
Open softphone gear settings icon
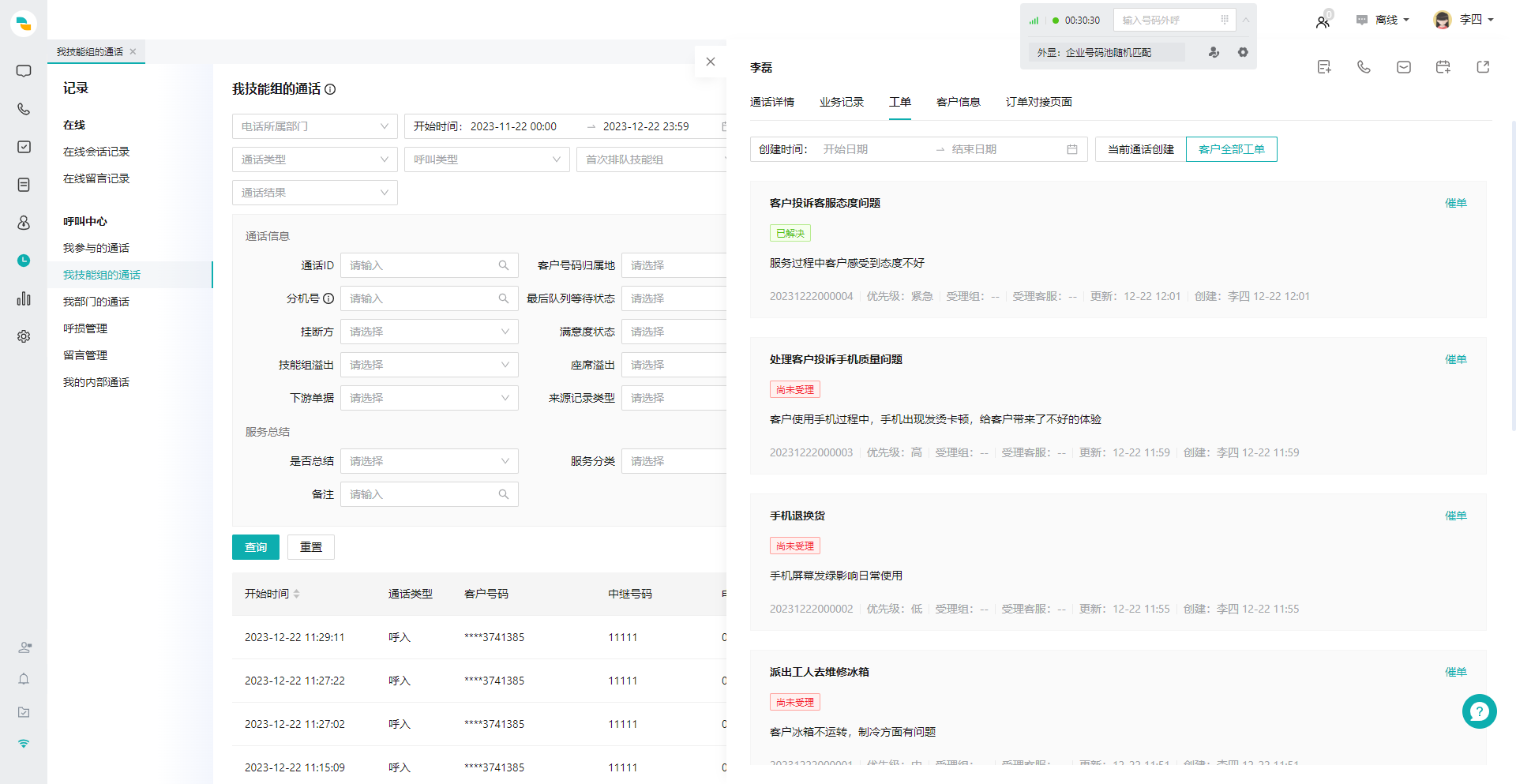coord(1243,52)
